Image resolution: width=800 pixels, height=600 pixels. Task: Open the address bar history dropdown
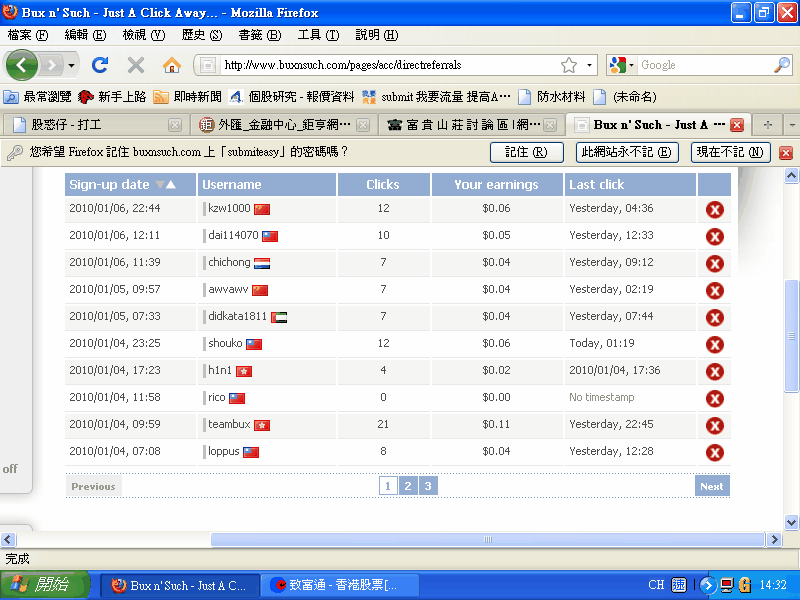(589, 65)
